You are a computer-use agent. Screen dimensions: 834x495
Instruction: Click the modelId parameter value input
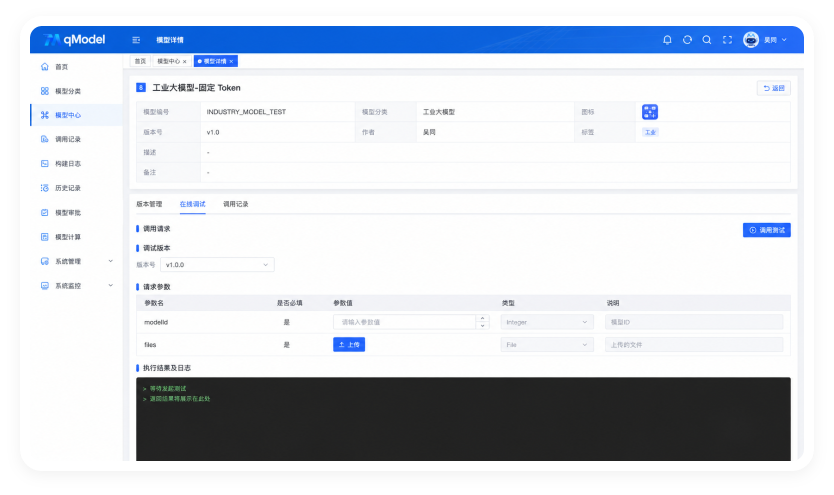tap(404, 322)
